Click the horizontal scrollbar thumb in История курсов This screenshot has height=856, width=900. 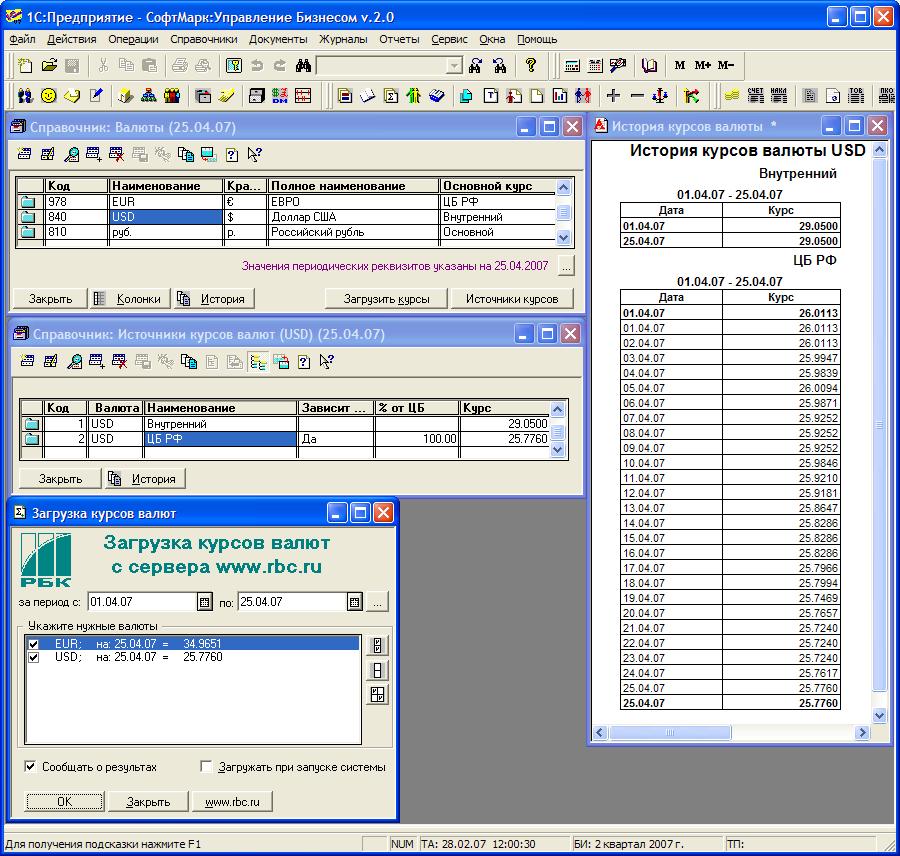[x=670, y=733]
